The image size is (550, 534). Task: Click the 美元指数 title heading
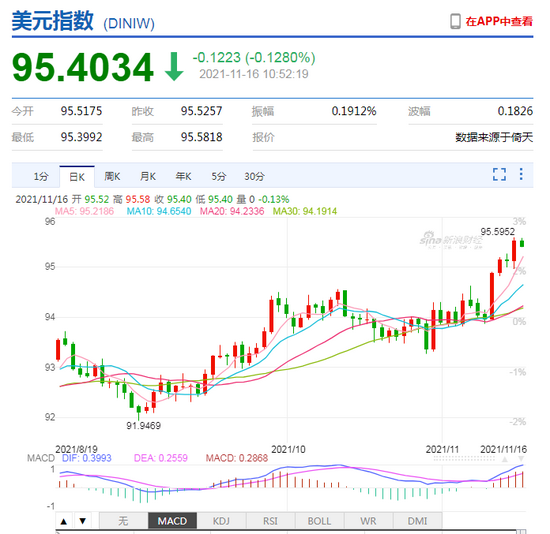coord(53,21)
